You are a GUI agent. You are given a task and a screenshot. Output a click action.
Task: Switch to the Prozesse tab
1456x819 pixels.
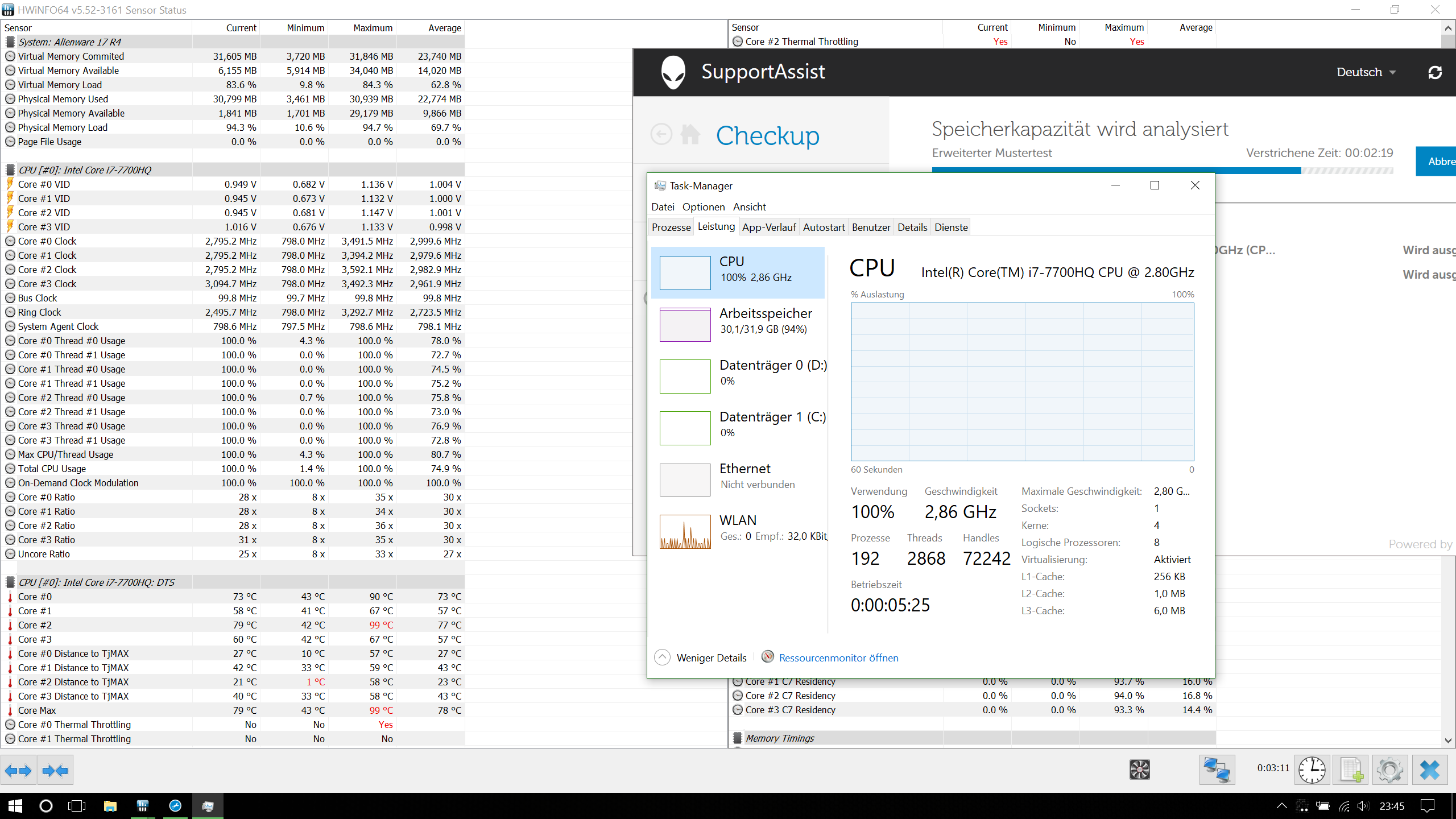[x=671, y=227]
